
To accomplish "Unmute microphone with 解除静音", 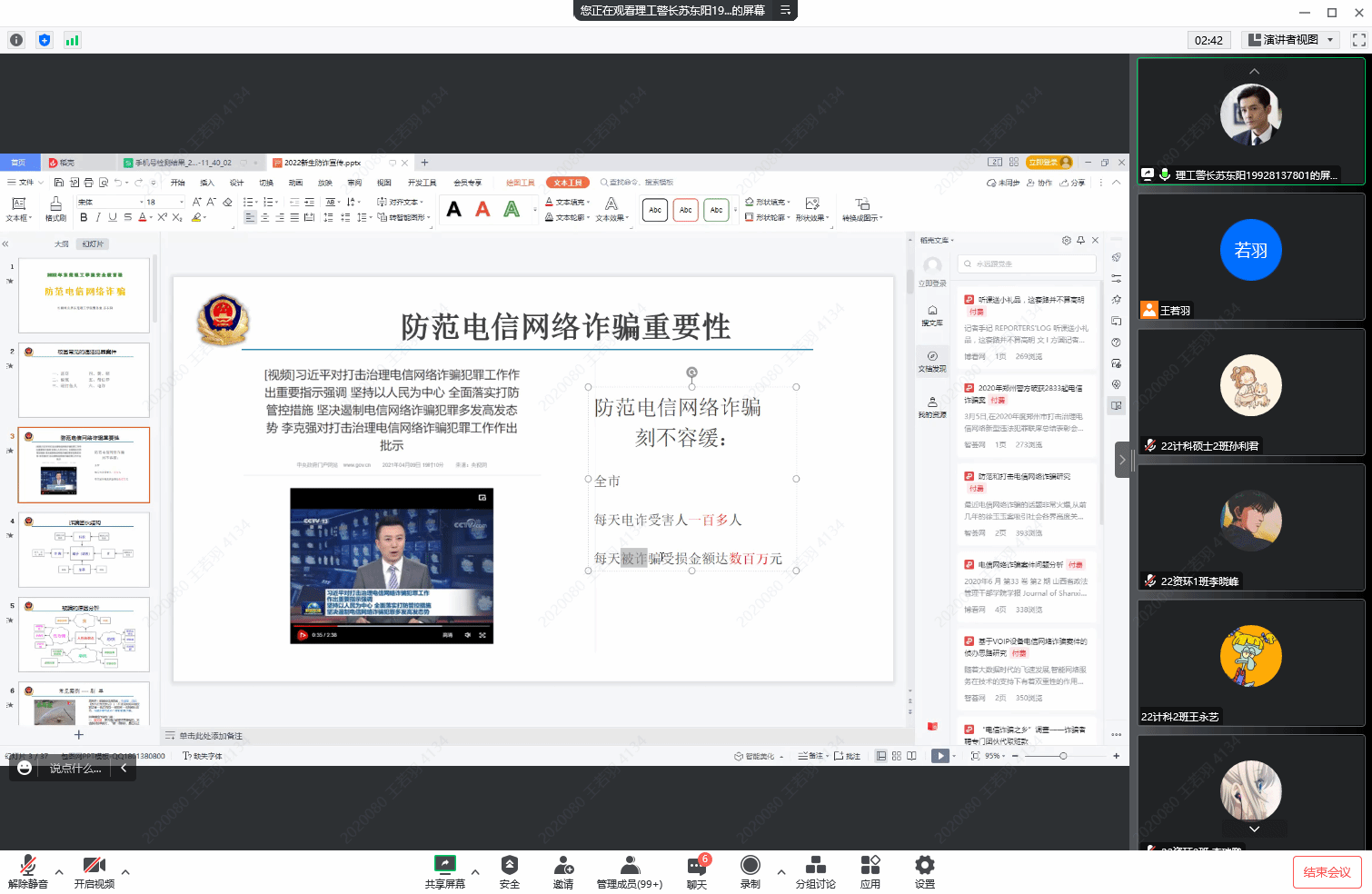I will click(x=28, y=871).
